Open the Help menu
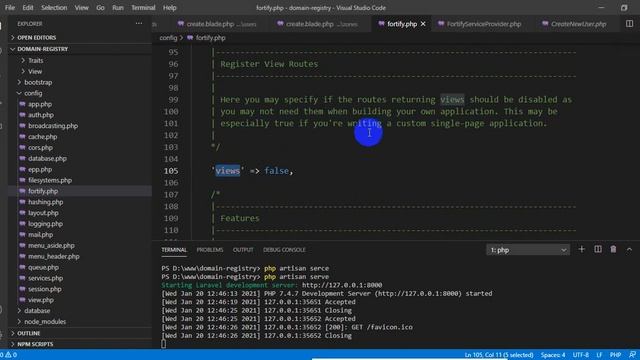 pyautogui.click(x=169, y=8)
